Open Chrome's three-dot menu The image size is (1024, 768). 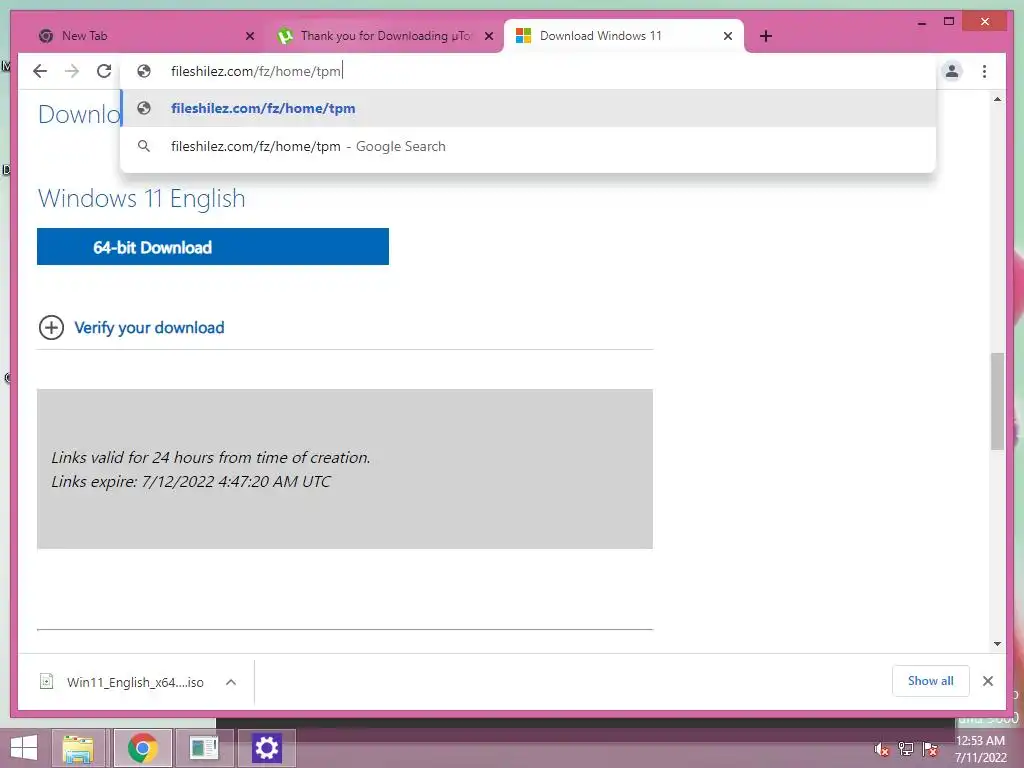(x=984, y=71)
